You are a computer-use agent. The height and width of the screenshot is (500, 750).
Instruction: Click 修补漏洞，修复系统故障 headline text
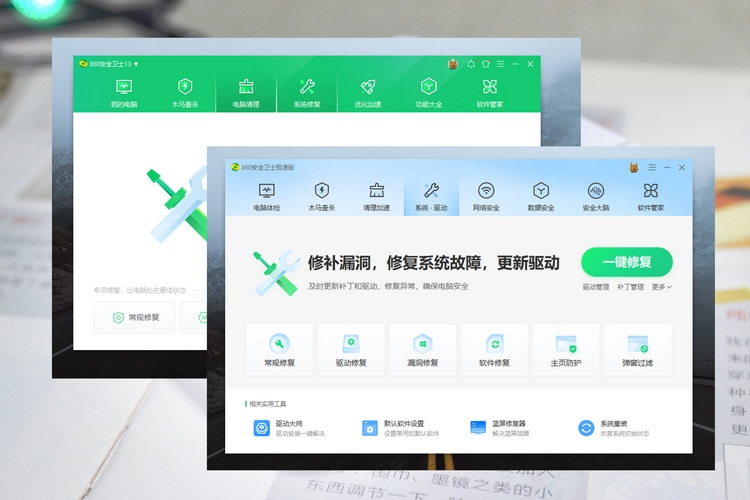pos(434,263)
